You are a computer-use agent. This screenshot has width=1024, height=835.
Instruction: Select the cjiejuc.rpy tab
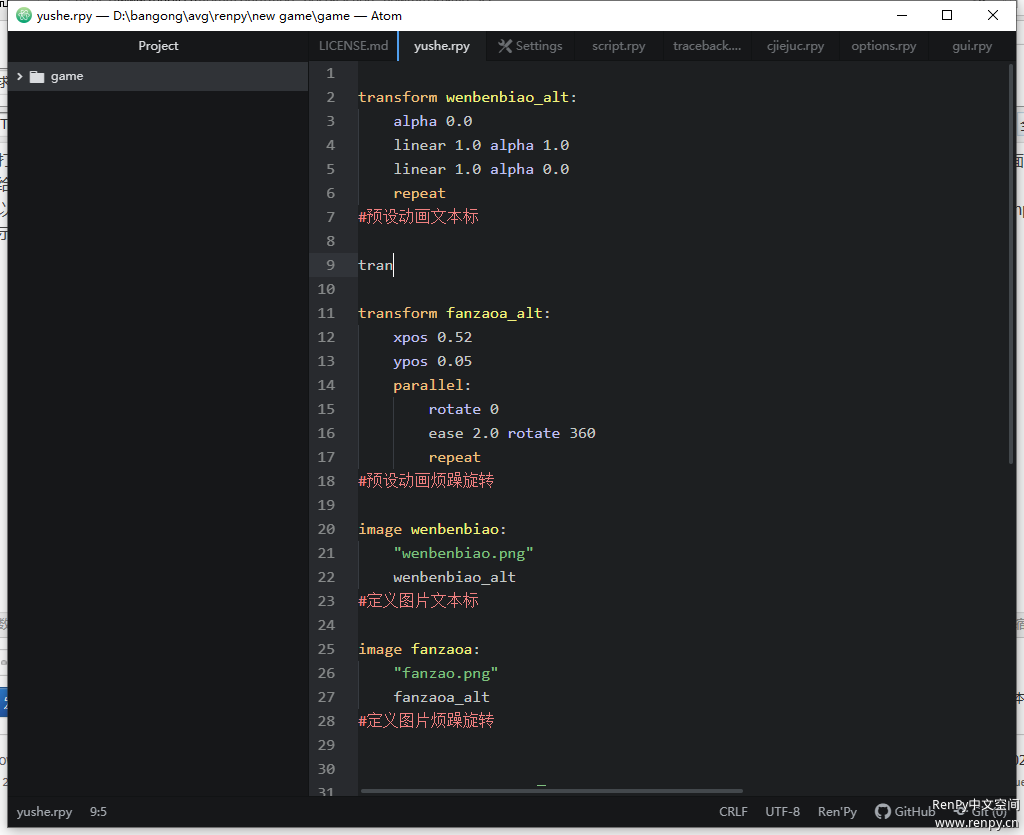pos(795,46)
